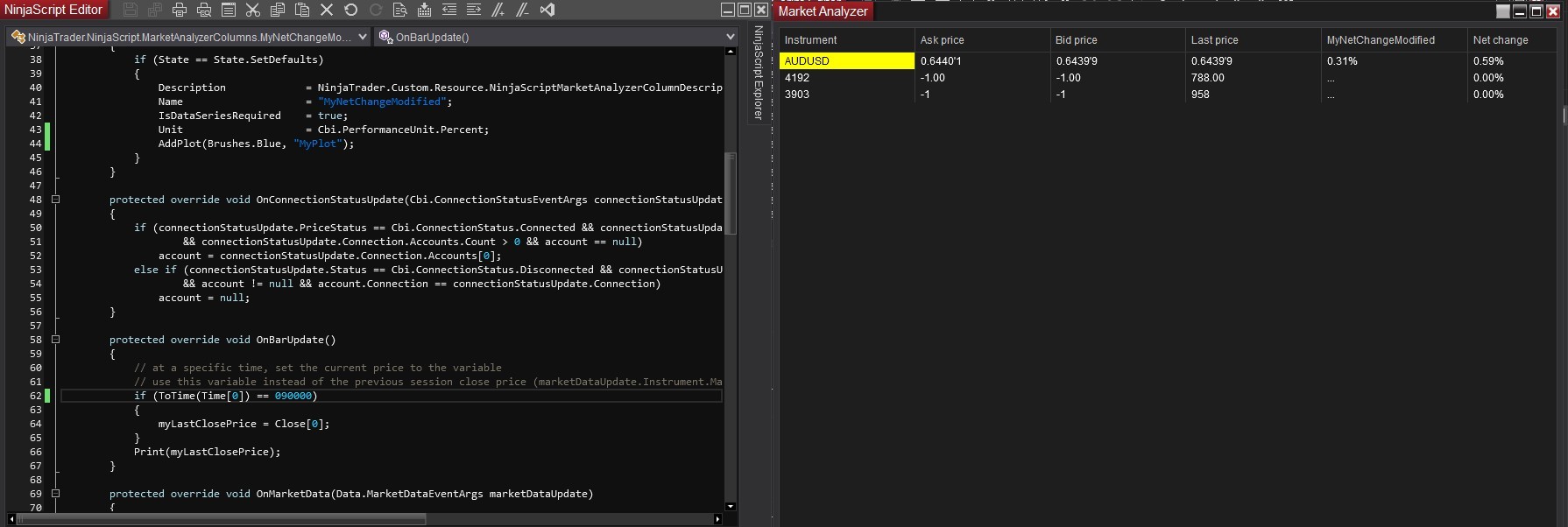Click the editor horizontal scrollbar thumb
The image size is (1568, 527).
click(x=221, y=519)
